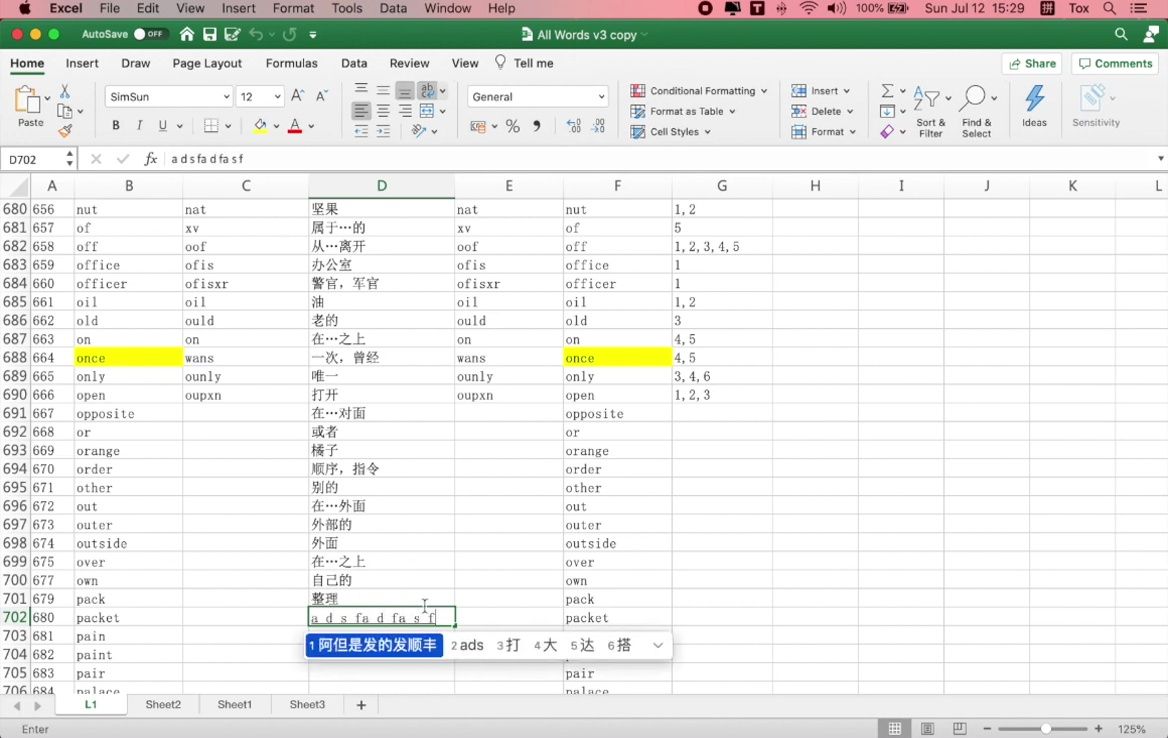Select IME candidate 2 ads
Viewport: 1168px width, 738px height.
coord(467,645)
